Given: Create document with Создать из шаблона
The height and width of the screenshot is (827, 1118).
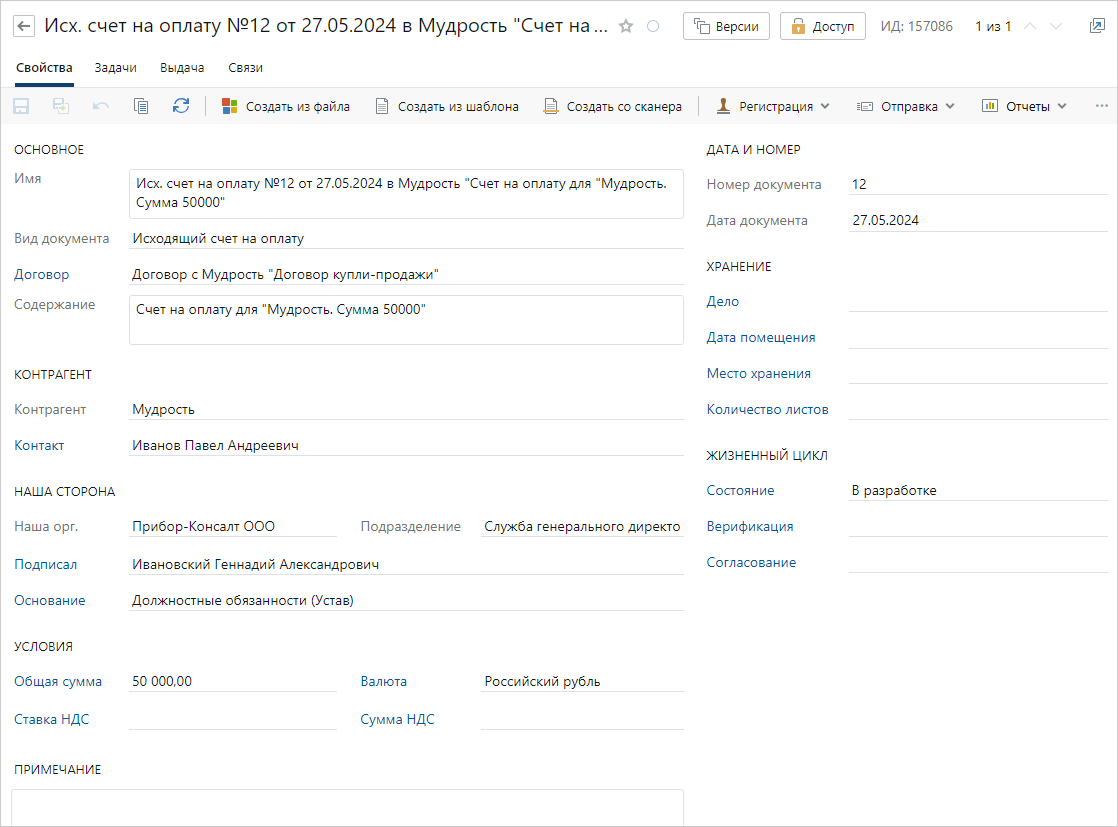Looking at the screenshot, I should pyautogui.click(x=447, y=106).
